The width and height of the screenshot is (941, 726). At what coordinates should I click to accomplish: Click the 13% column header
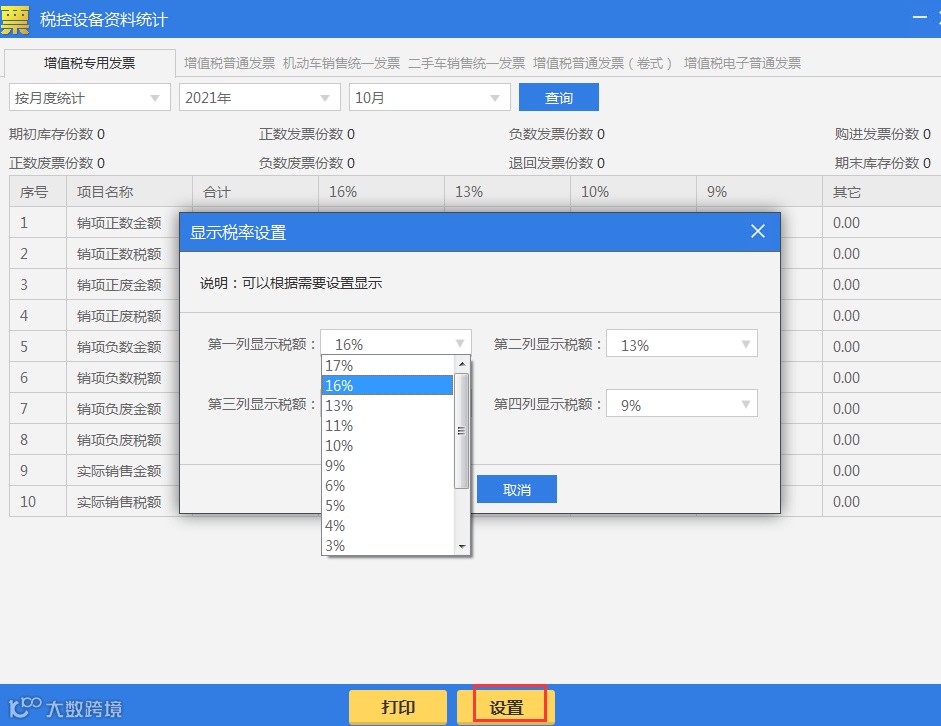click(x=507, y=191)
